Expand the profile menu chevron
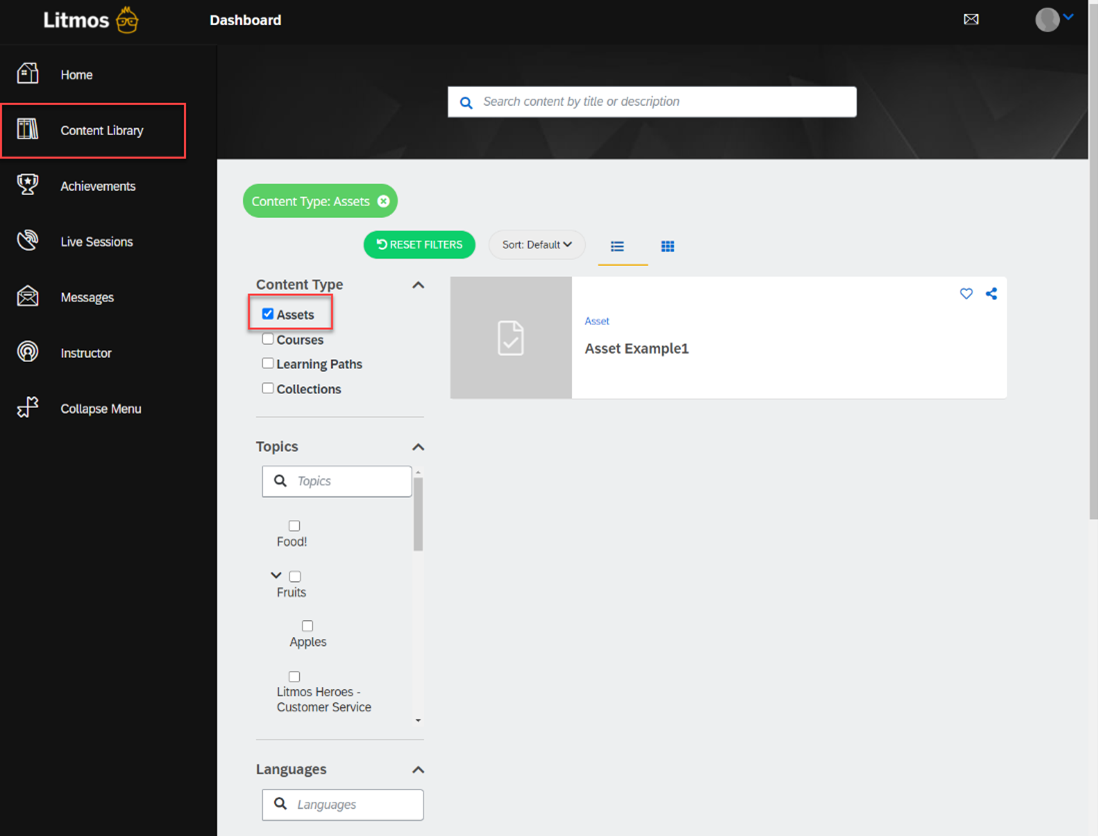 click(1069, 17)
